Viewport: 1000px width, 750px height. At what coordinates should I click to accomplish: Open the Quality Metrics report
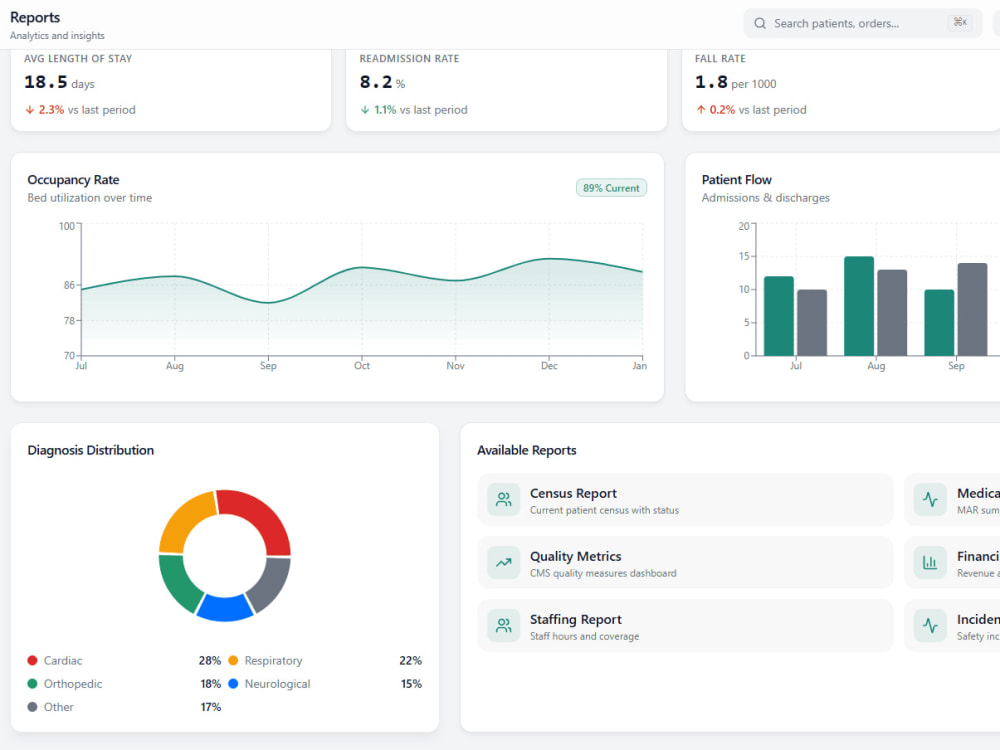[x=685, y=563]
